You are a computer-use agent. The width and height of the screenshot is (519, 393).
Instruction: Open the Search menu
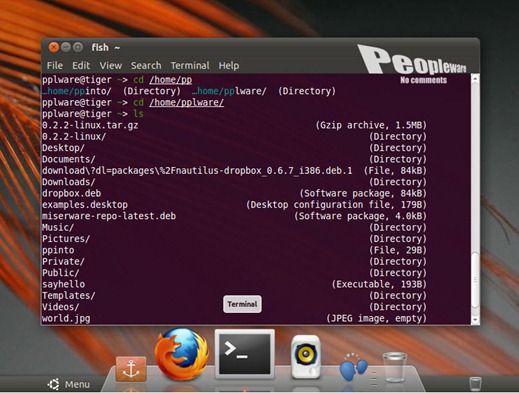tap(146, 66)
